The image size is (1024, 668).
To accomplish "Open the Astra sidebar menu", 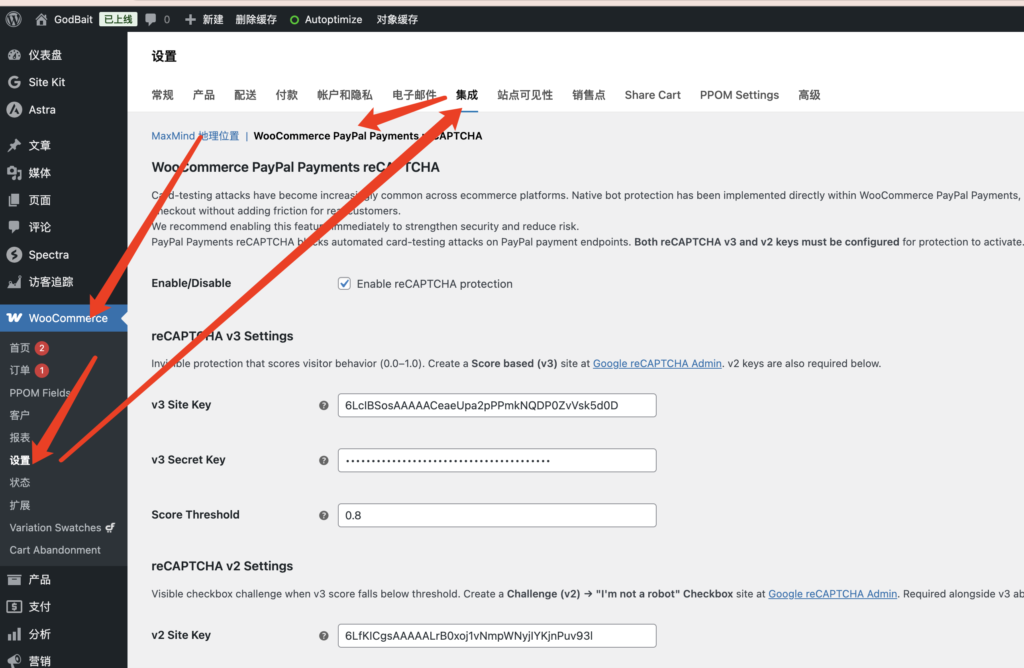I will (42, 110).
